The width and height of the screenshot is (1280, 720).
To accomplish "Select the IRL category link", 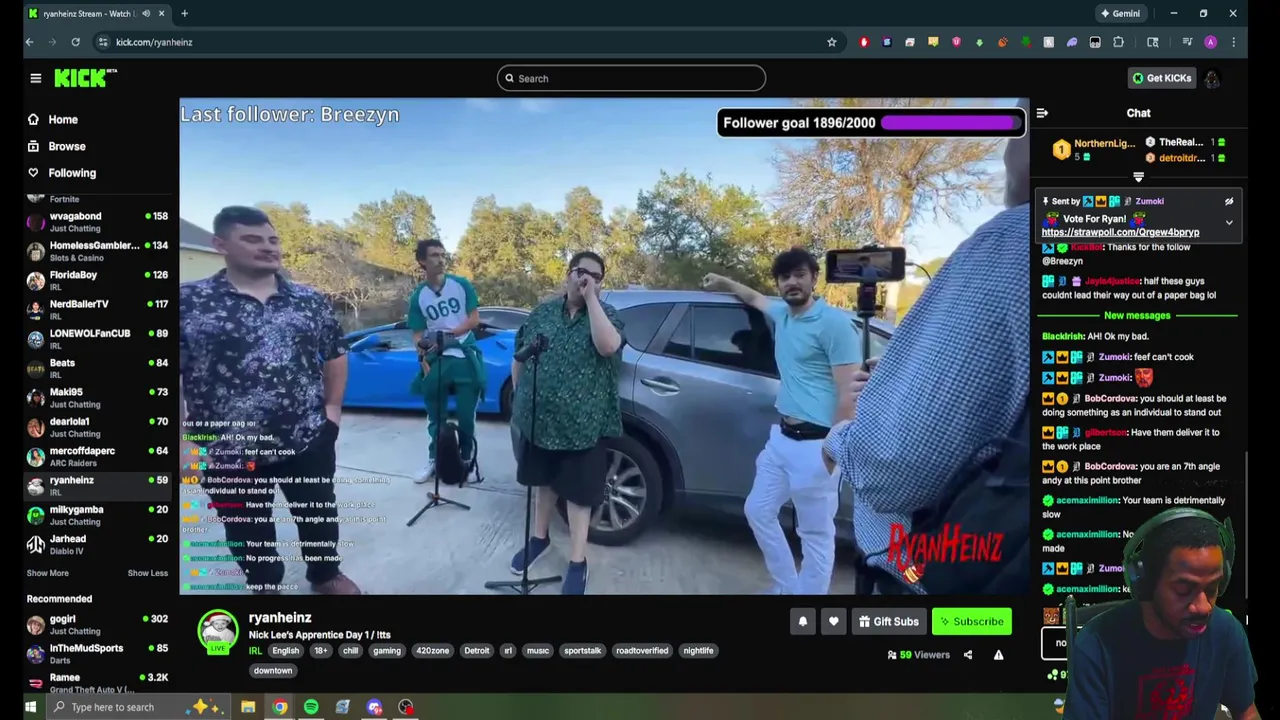I will pos(255,651).
